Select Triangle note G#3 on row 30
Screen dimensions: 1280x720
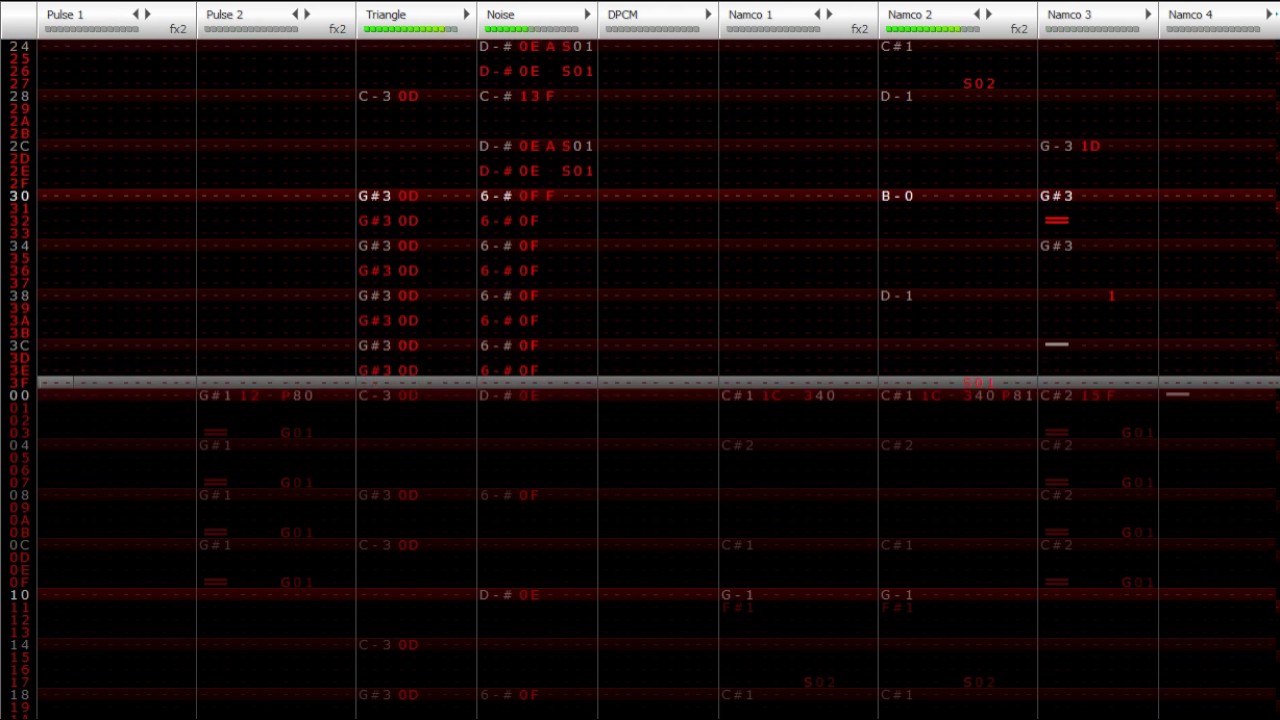tap(375, 196)
